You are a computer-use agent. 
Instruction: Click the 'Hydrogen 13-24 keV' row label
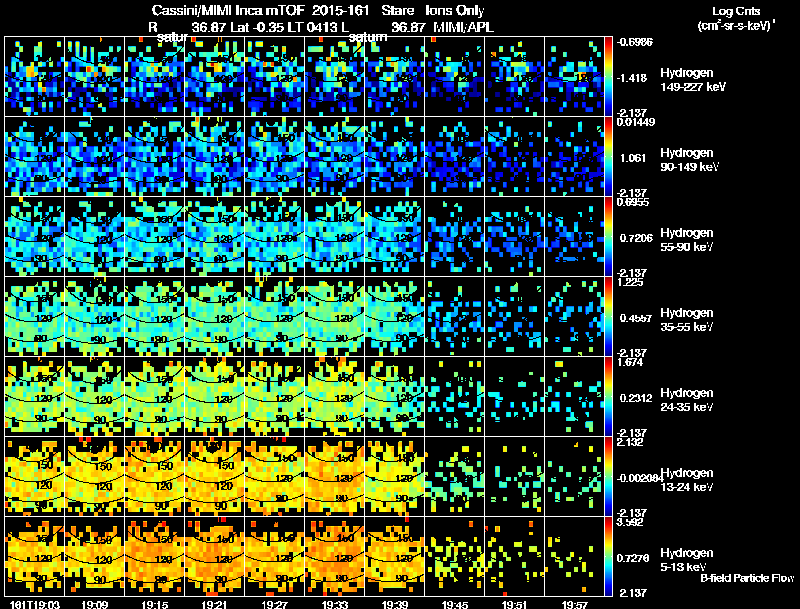point(687,480)
